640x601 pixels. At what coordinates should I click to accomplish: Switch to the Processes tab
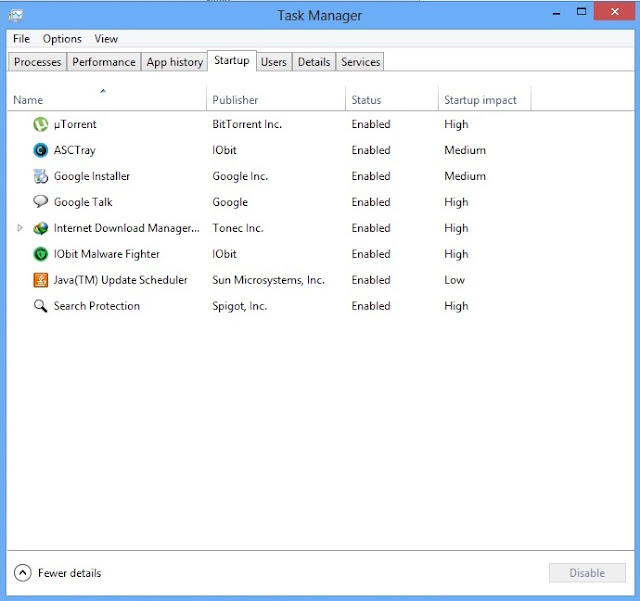tap(37, 62)
